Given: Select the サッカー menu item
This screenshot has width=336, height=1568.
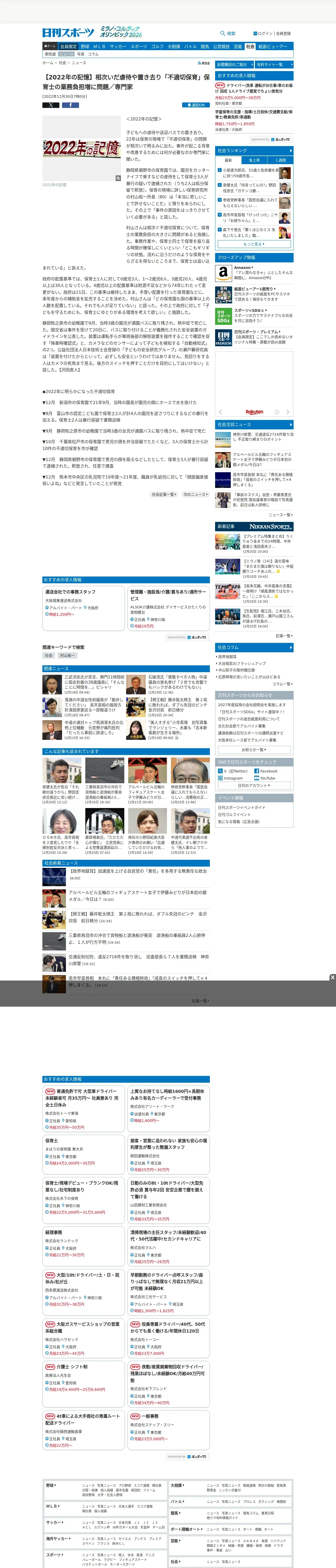Looking at the screenshot, I should tap(118, 46).
